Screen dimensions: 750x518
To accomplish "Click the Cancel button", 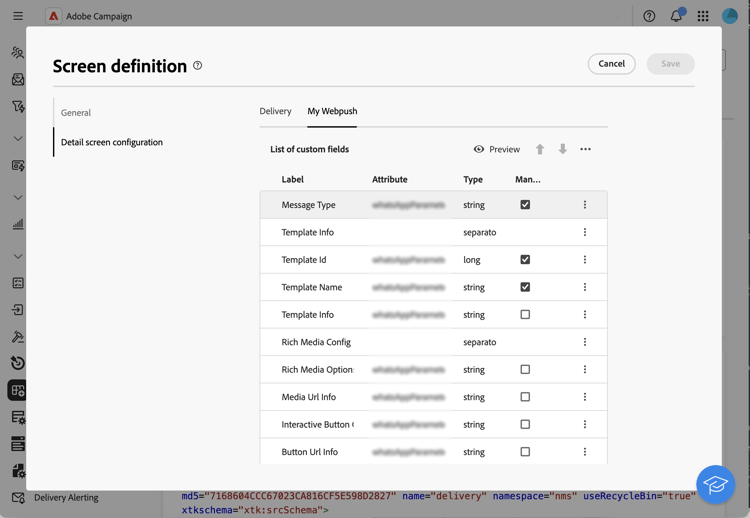I will 611,64.
